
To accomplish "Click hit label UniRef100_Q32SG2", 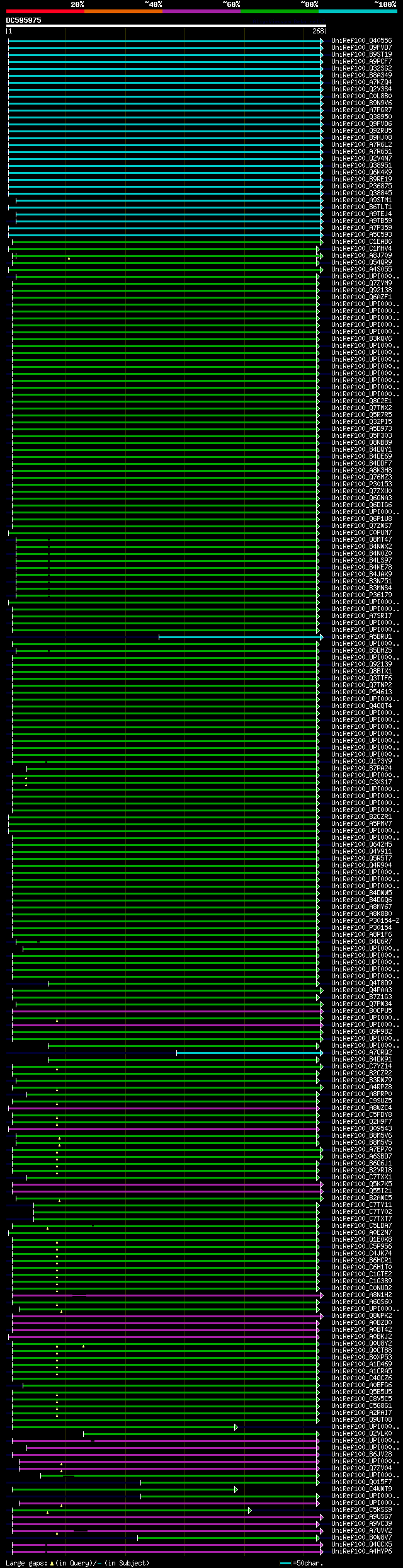I will tap(361, 69).
